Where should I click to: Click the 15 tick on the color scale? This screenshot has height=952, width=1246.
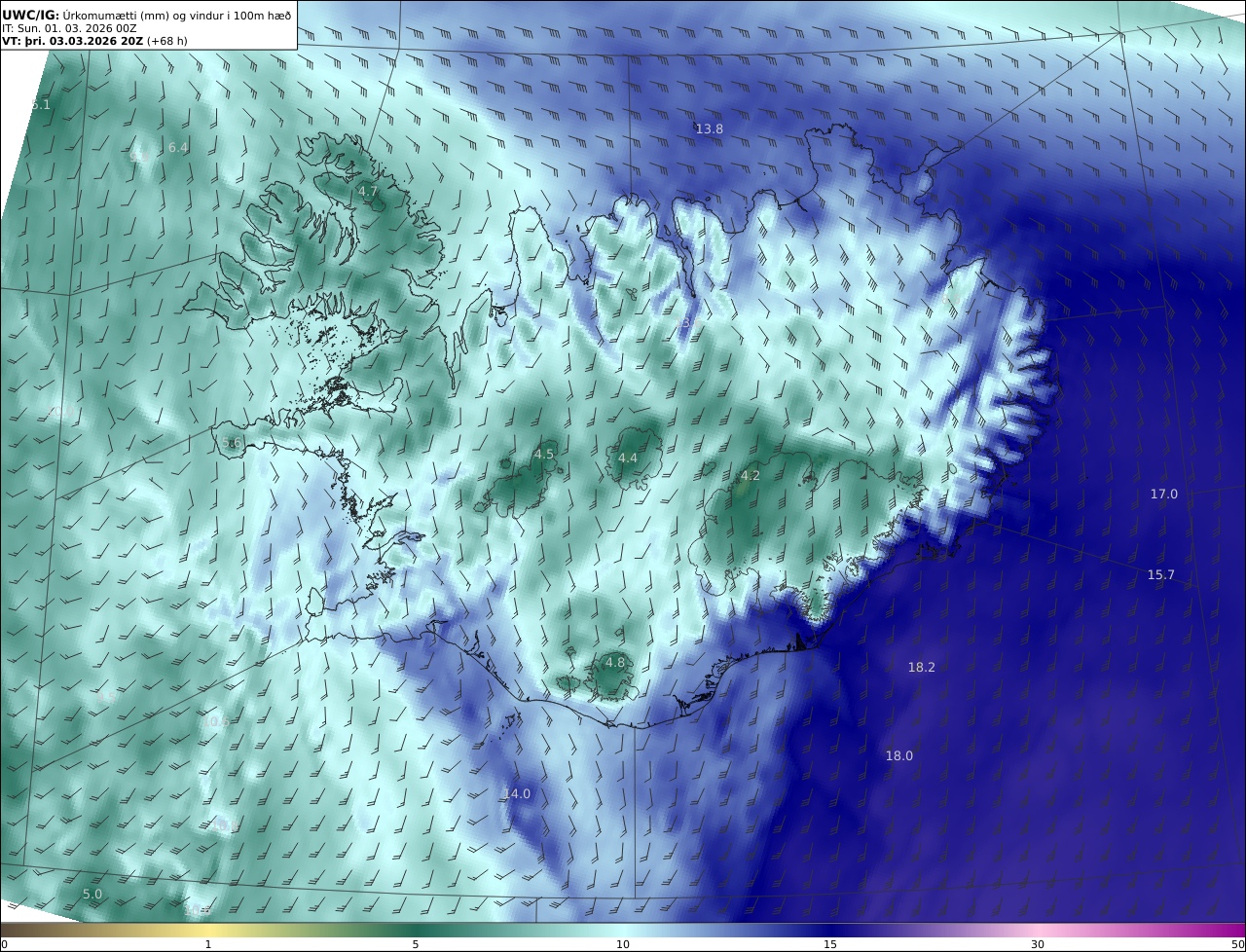click(x=830, y=944)
